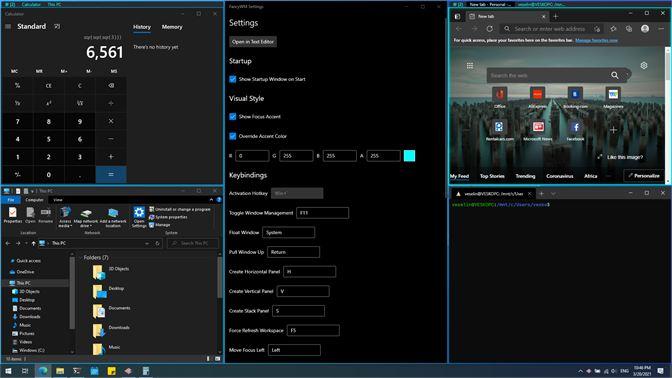
Task: Open Calculator's hamburger navigation menu
Action: pos(8,27)
